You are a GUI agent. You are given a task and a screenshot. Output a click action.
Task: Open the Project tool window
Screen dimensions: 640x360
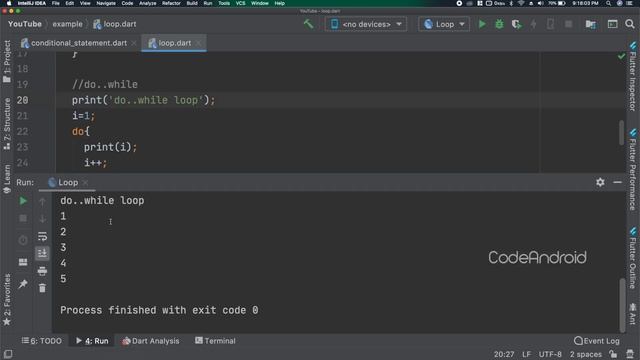[7, 61]
